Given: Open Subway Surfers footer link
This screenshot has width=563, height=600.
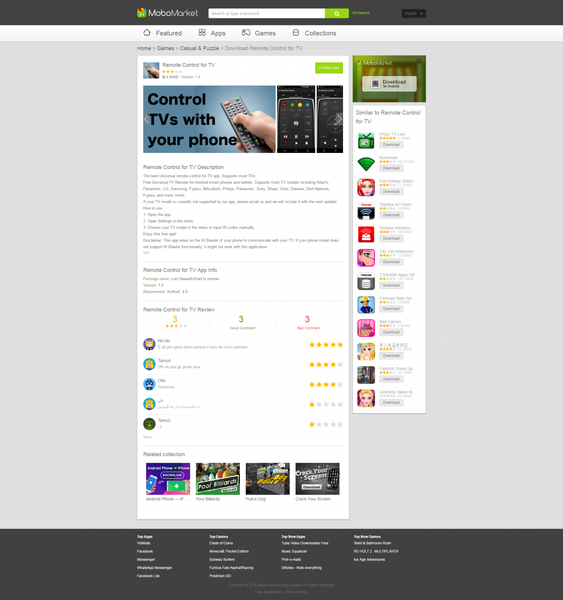Looking at the screenshot, I should 222,559.
